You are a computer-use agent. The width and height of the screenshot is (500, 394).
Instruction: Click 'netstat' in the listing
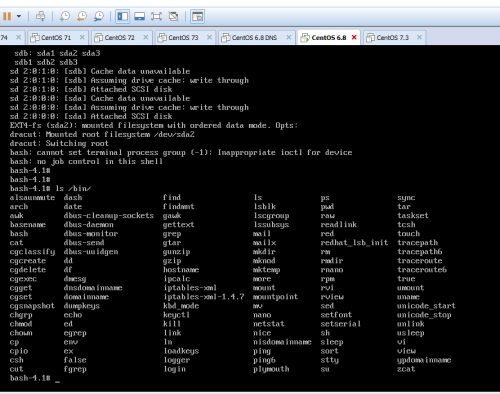click(x=269, y=324)
